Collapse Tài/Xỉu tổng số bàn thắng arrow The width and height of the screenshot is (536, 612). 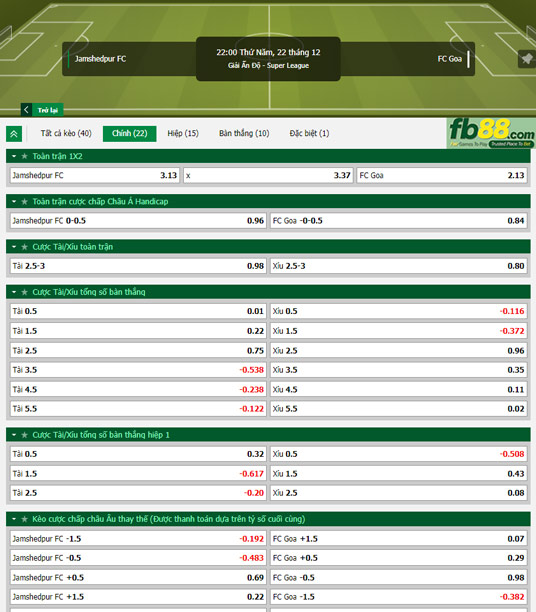point(14,292)
